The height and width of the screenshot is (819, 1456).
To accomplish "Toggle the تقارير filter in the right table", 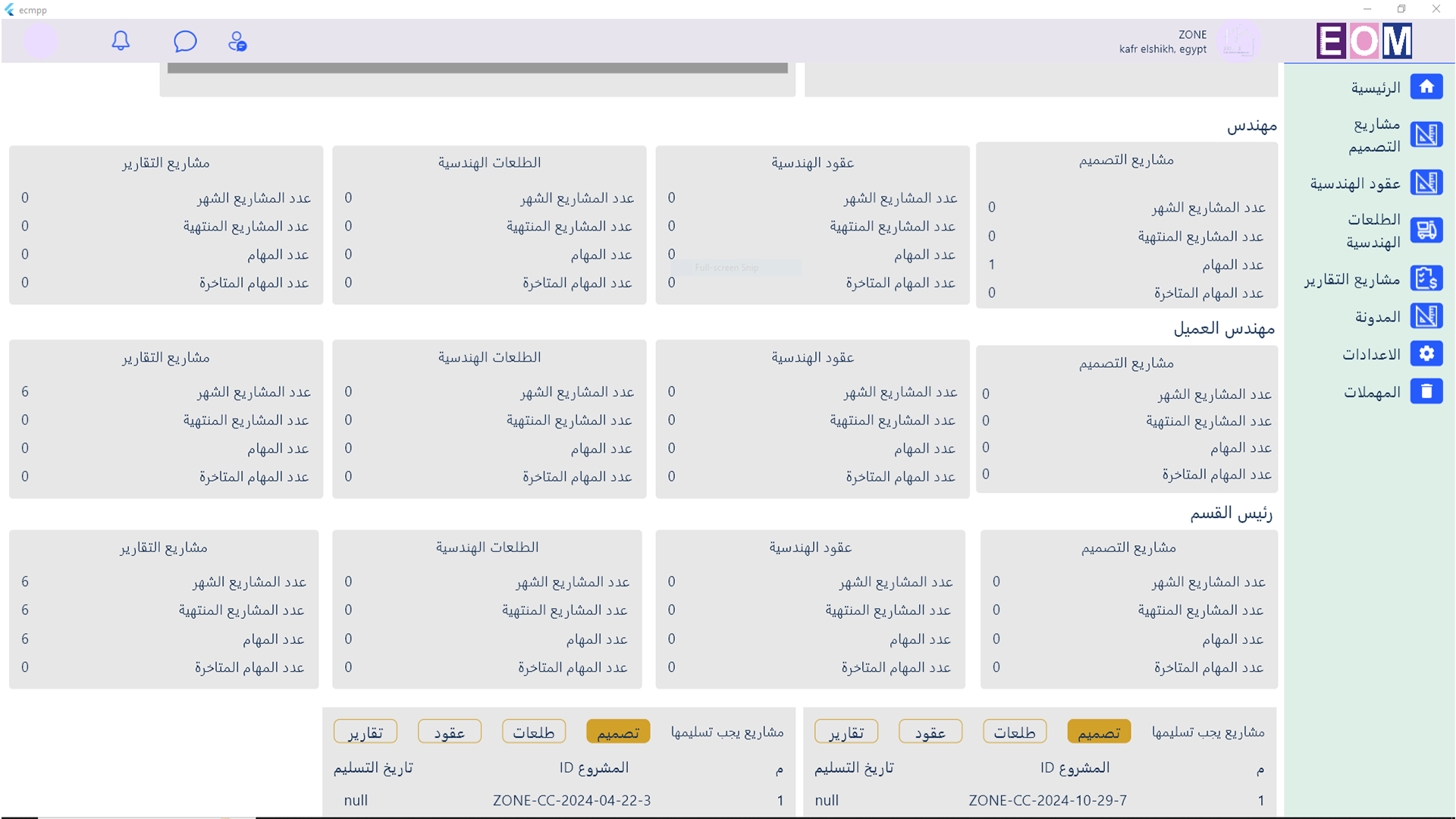I will (846, 731).
